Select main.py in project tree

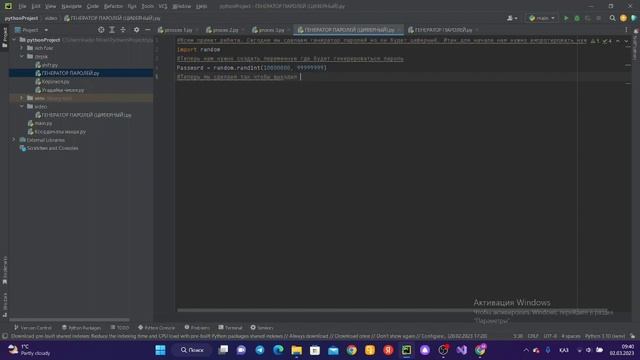point(40,123)
